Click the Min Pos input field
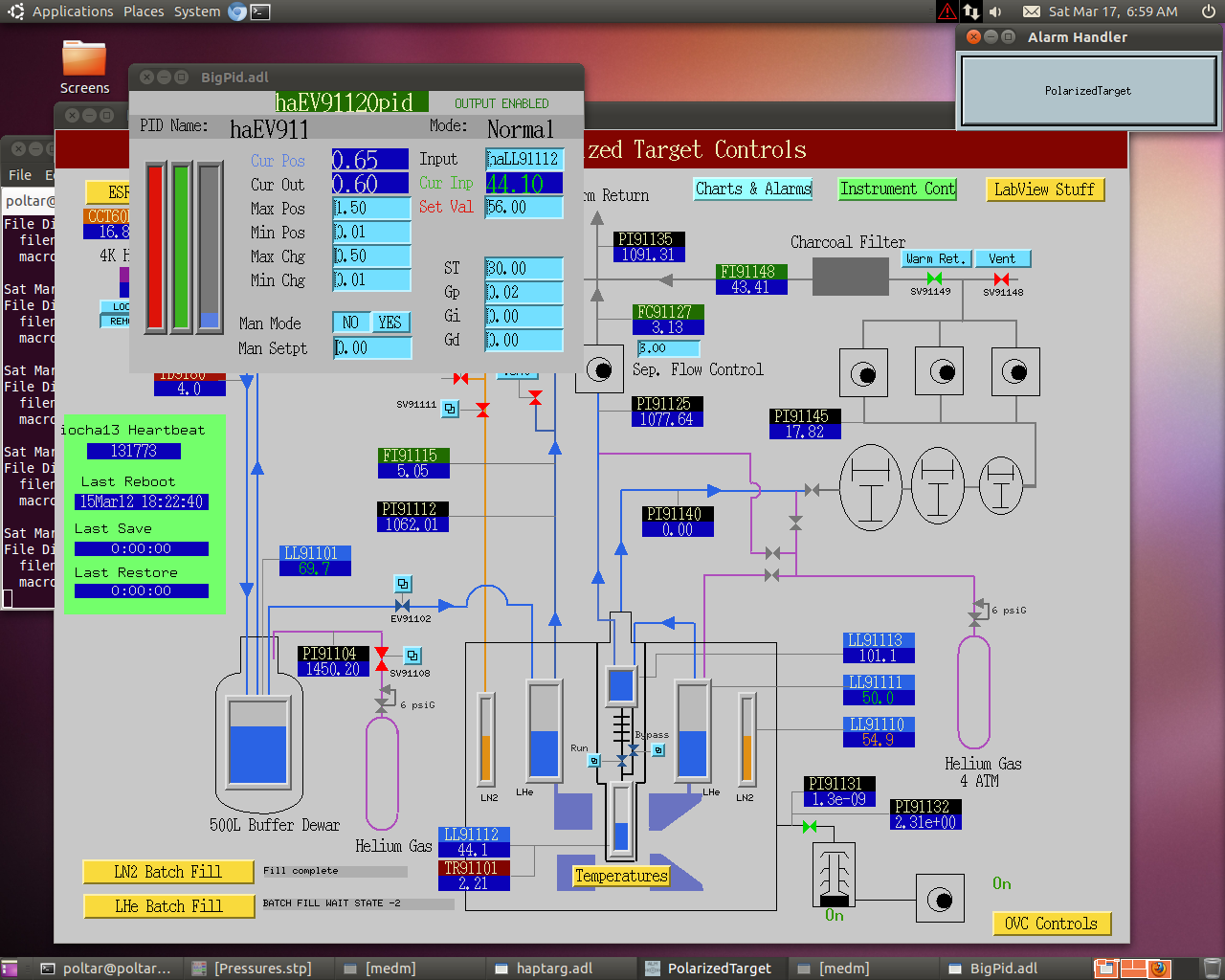Image resolution: width=1225 pixels, height=980 pixels. pos(372,232)
